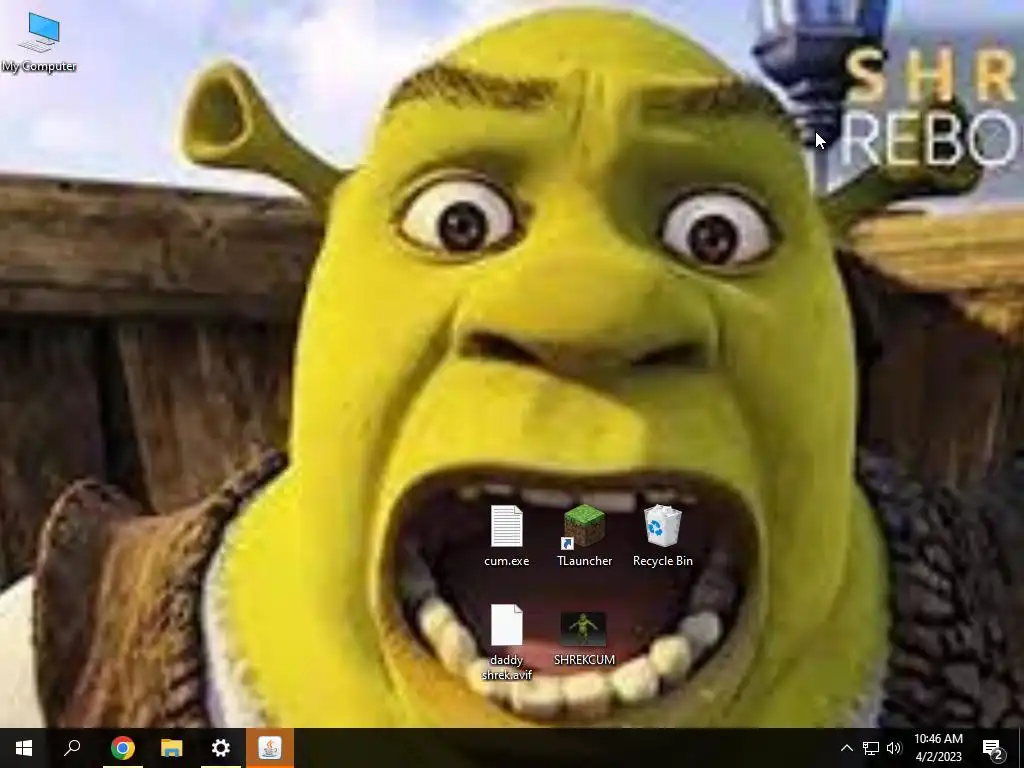Open Action Center notifications icon

tap(994, 748)
